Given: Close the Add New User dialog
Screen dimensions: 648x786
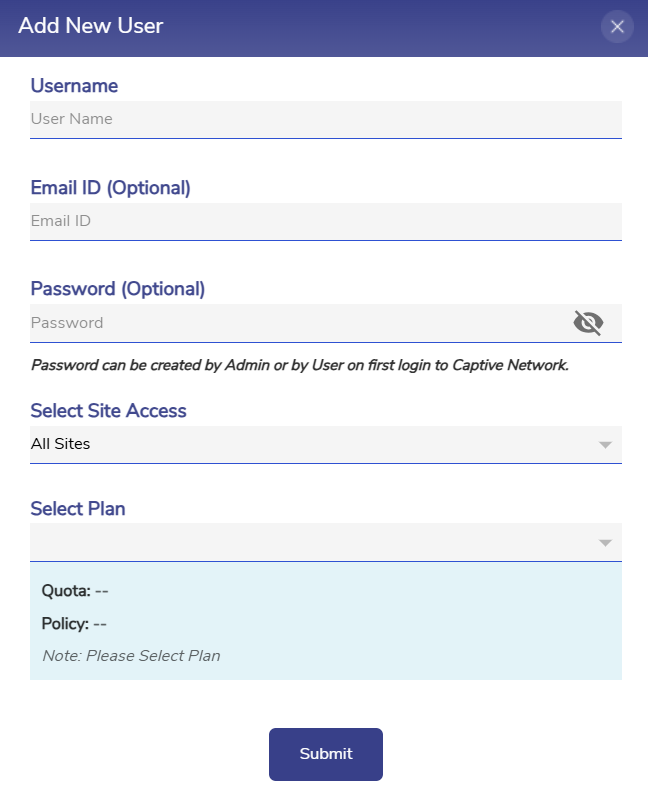Looking at the screenshot, I should tap(617, 26).
